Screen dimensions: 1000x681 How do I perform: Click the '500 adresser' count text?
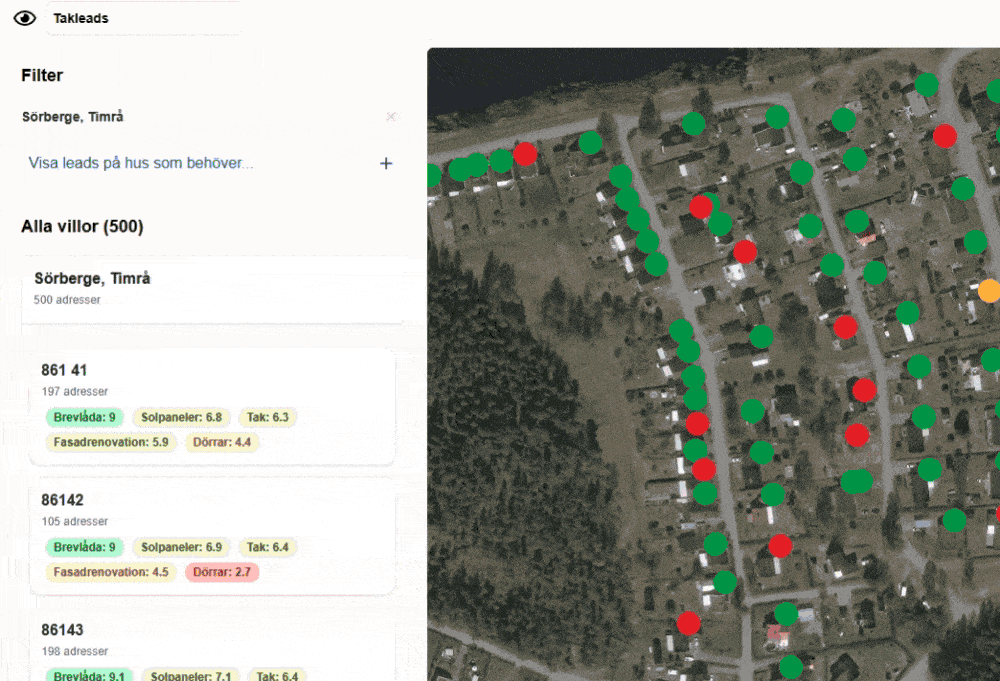point(67,300)
